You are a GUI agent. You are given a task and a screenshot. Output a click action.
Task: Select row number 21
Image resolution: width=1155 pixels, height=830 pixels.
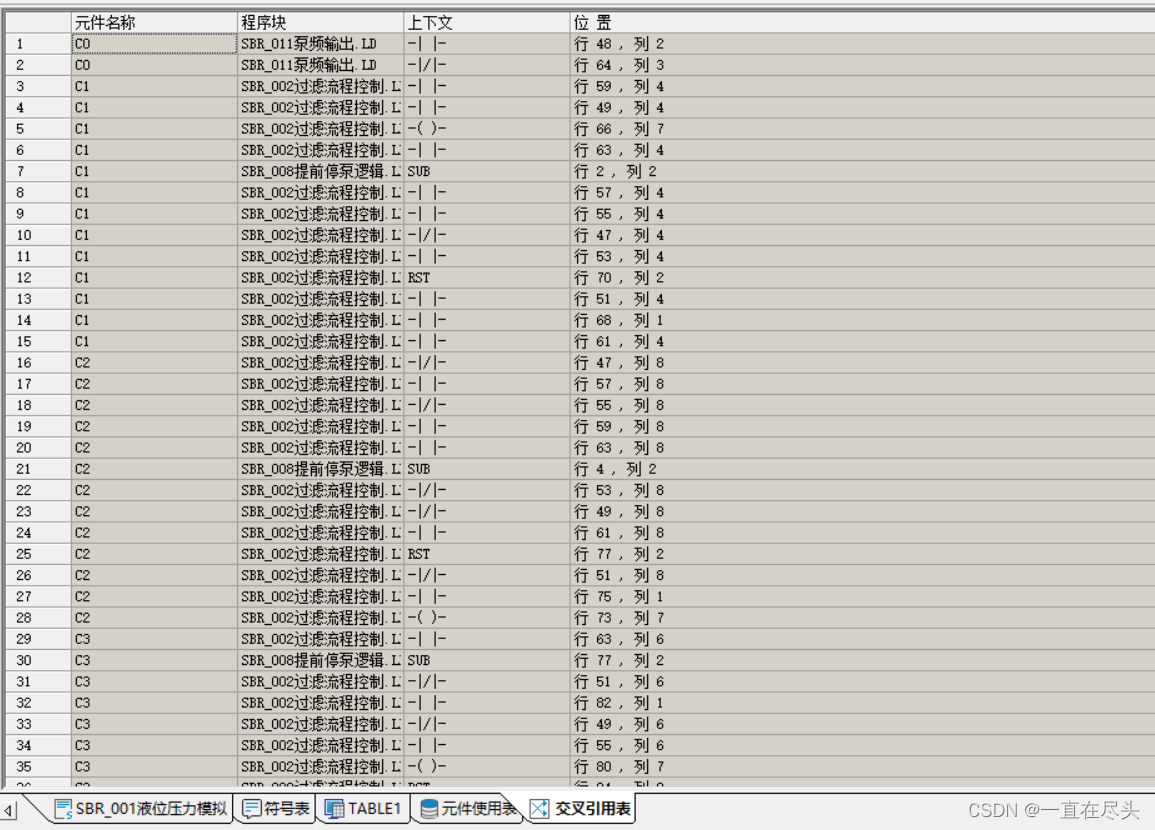point(38,469)
